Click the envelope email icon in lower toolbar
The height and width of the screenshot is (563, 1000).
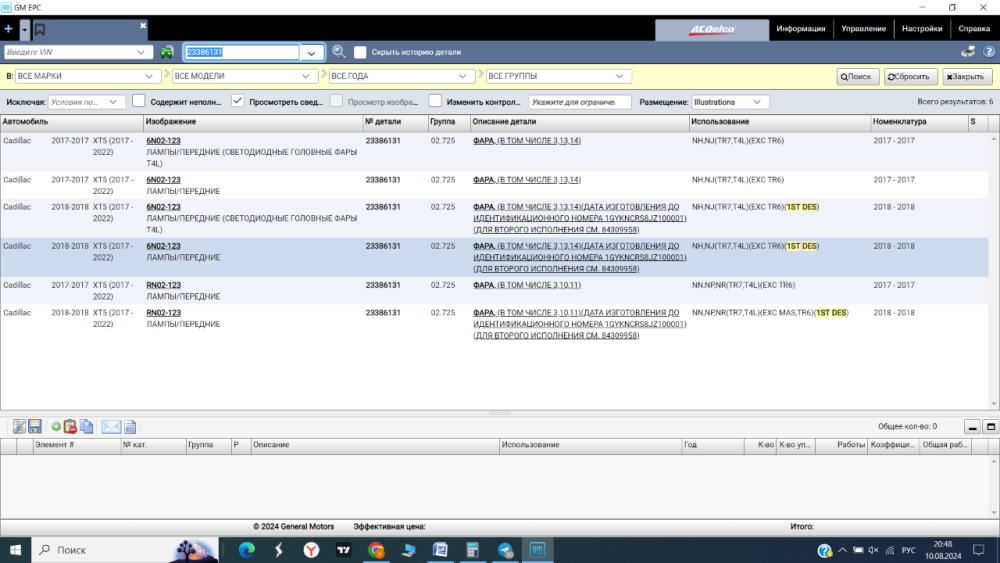110,426
